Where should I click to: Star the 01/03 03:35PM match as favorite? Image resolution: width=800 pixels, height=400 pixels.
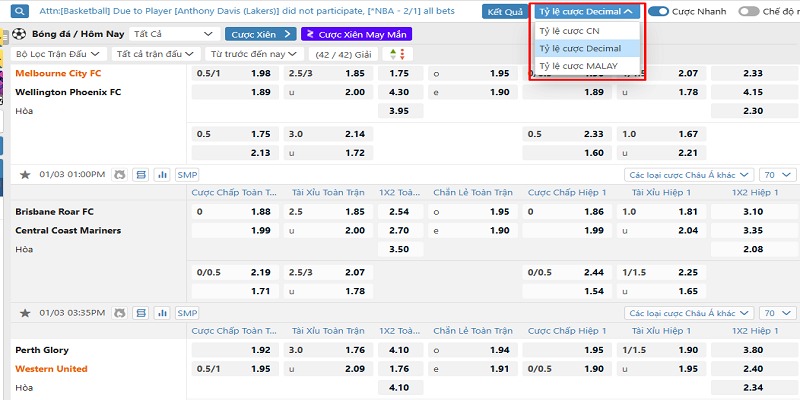coord(25,313)
